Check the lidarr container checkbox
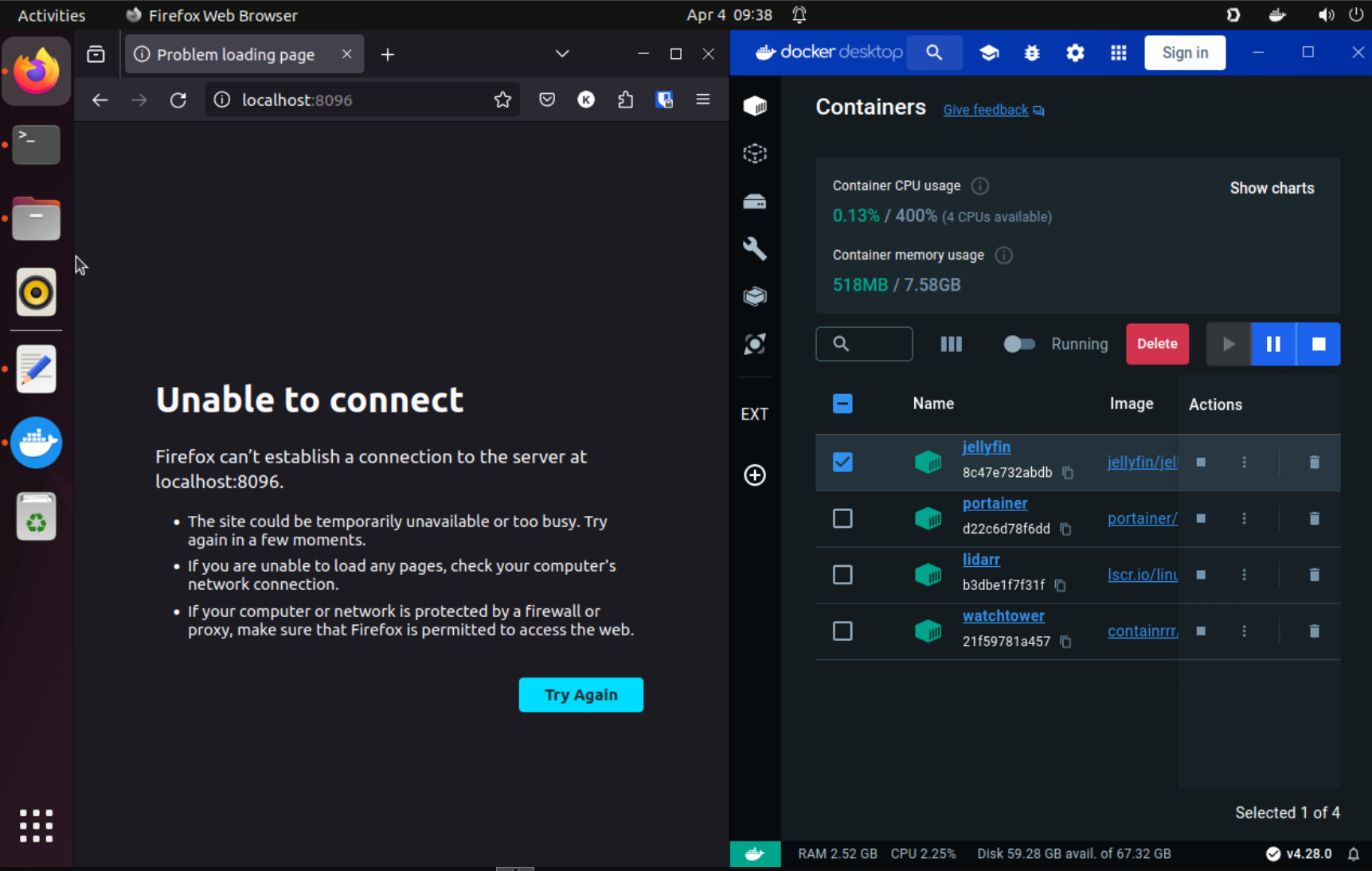 842,575
